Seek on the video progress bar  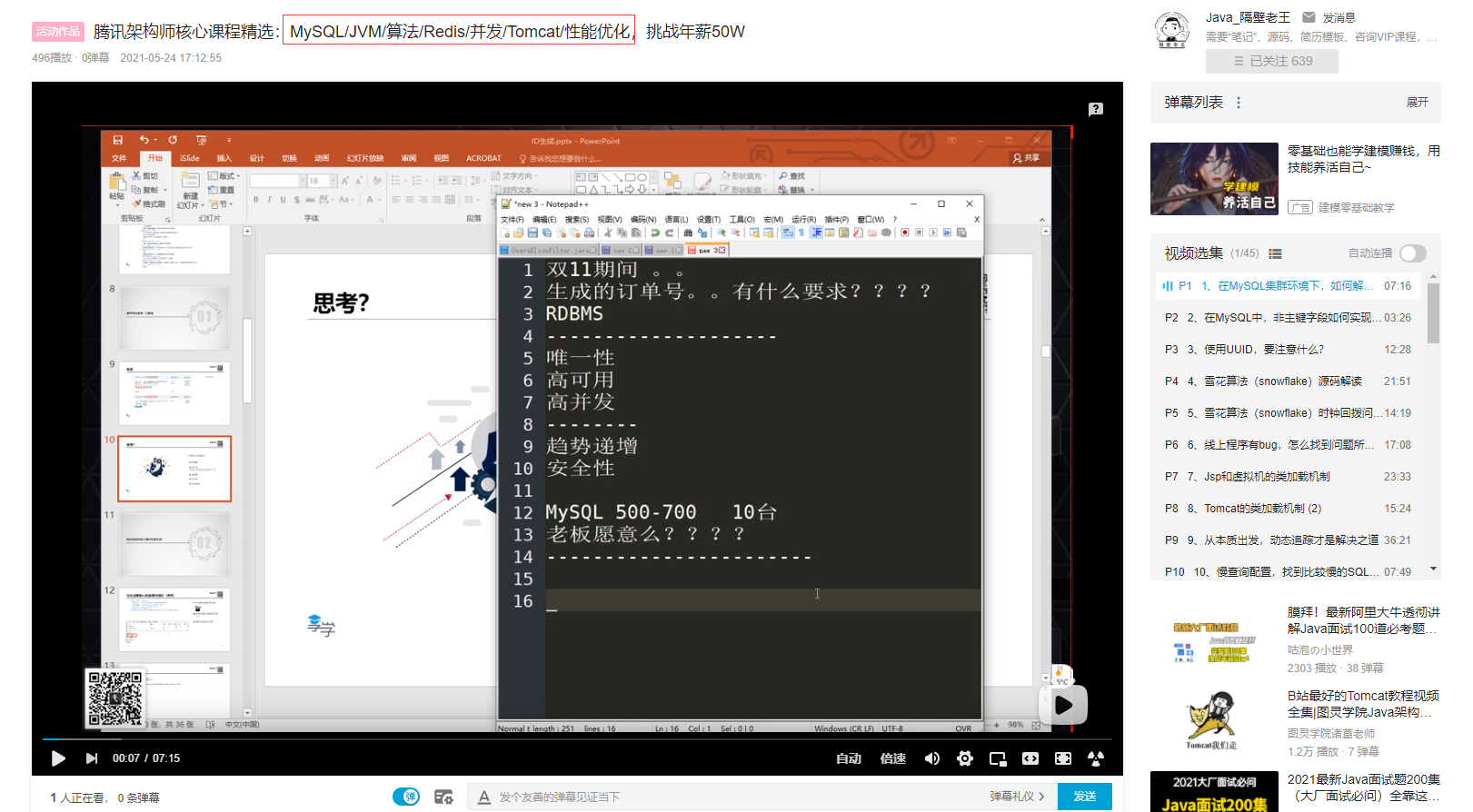577,738
